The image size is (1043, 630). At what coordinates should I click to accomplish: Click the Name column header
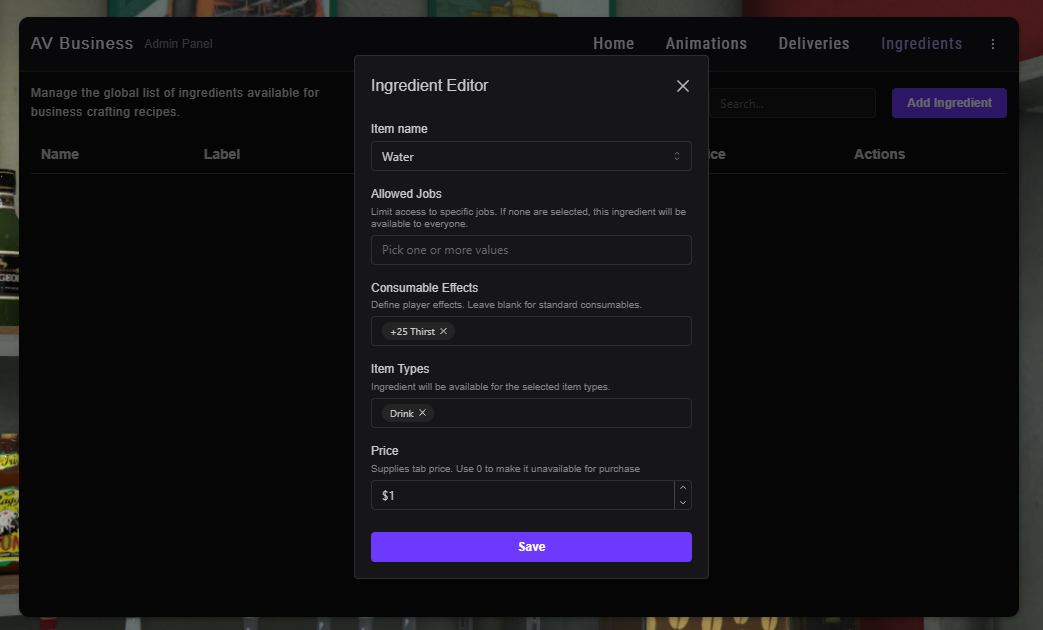[x=60, y=154]
